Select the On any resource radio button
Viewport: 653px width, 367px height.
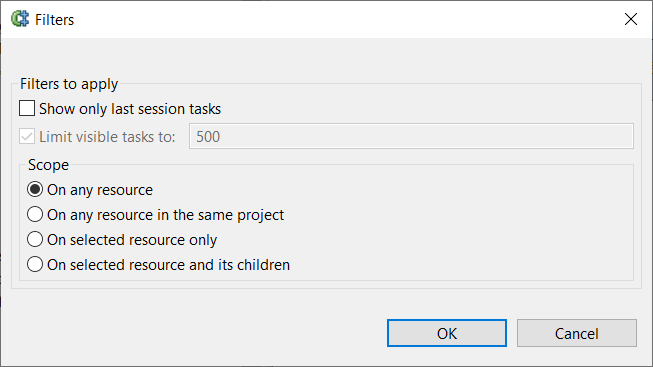pos(35,190)
